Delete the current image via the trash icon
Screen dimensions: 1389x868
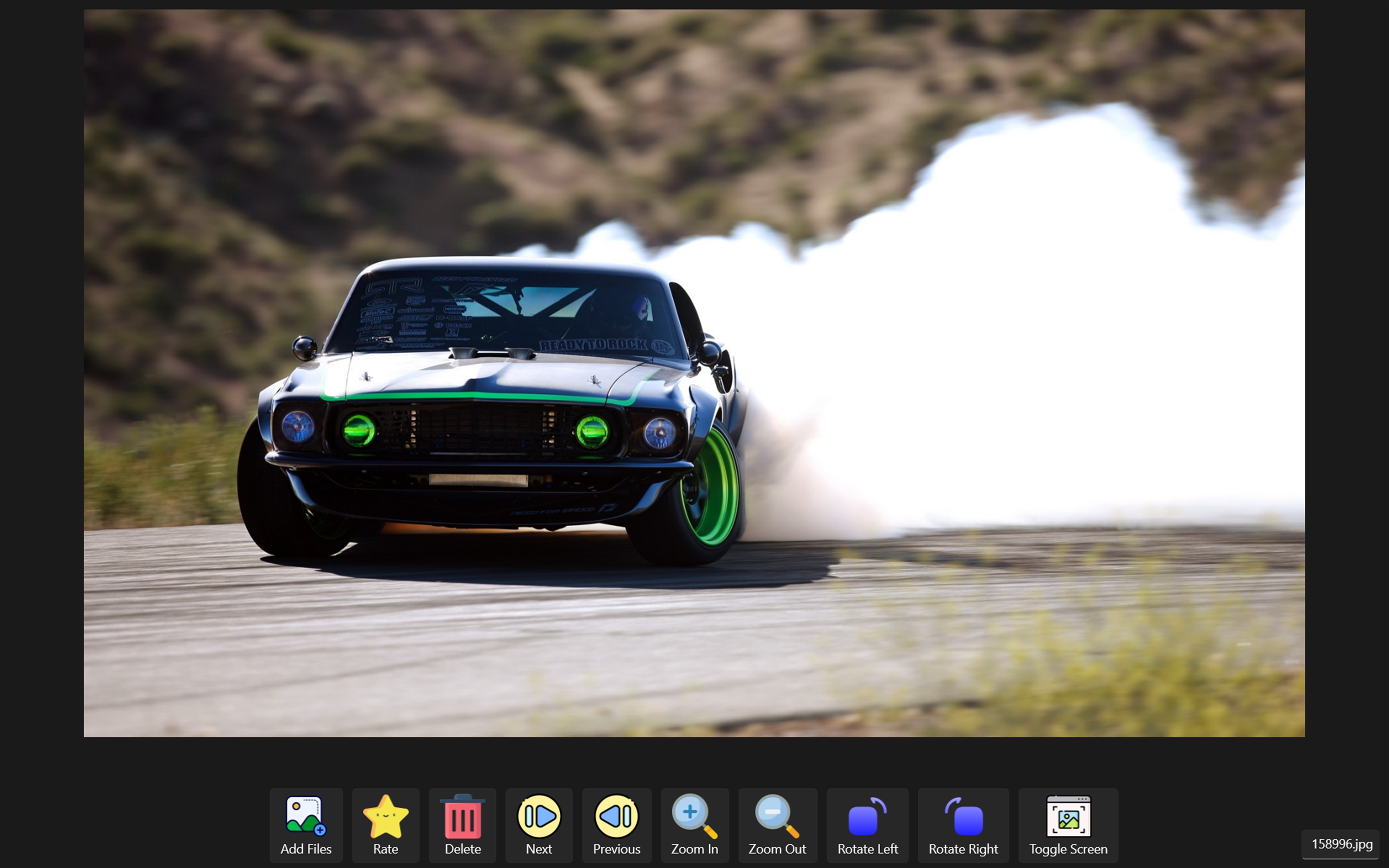(463, 816)
